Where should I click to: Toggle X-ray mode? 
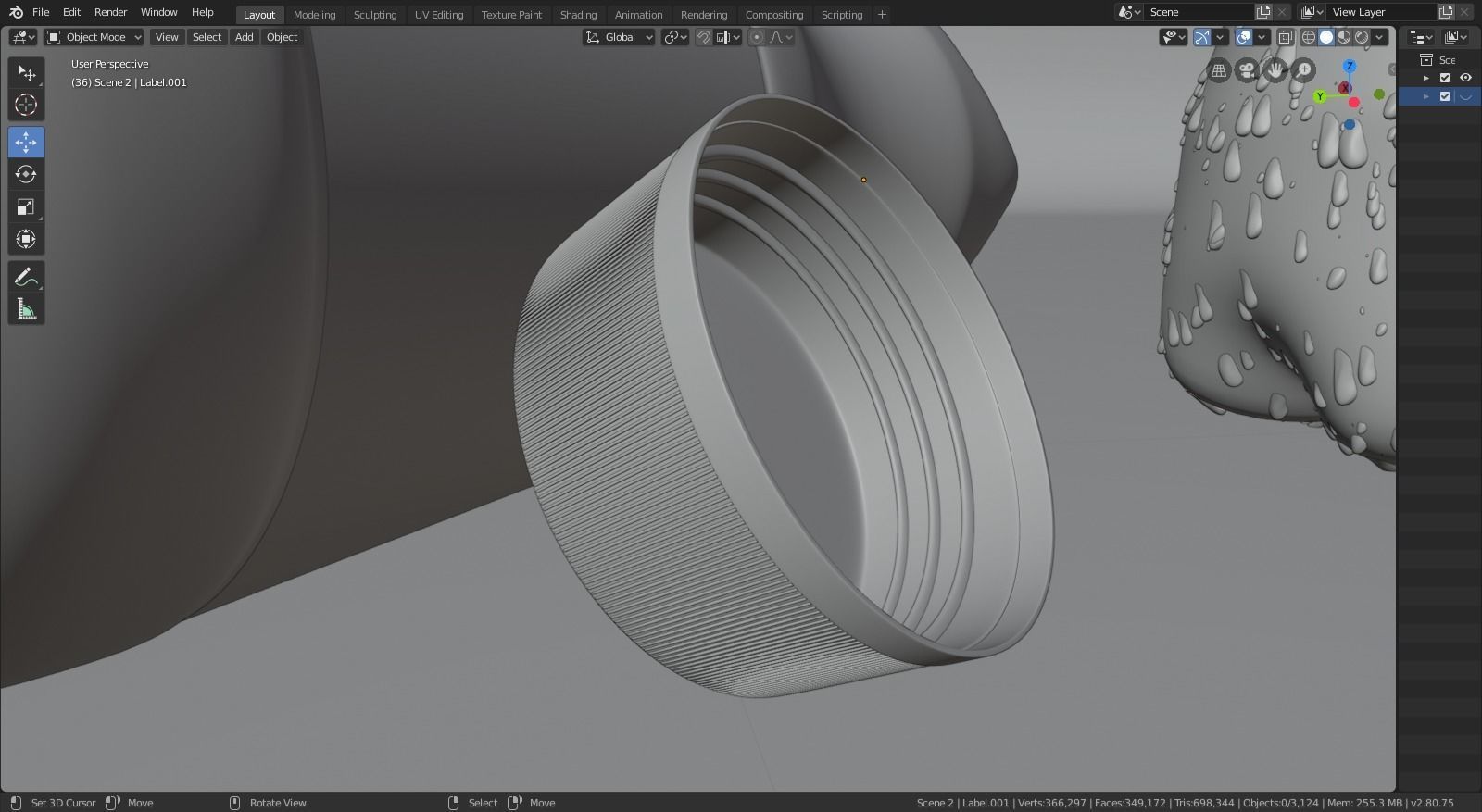pyautogui.click(x=1286, y=37)
